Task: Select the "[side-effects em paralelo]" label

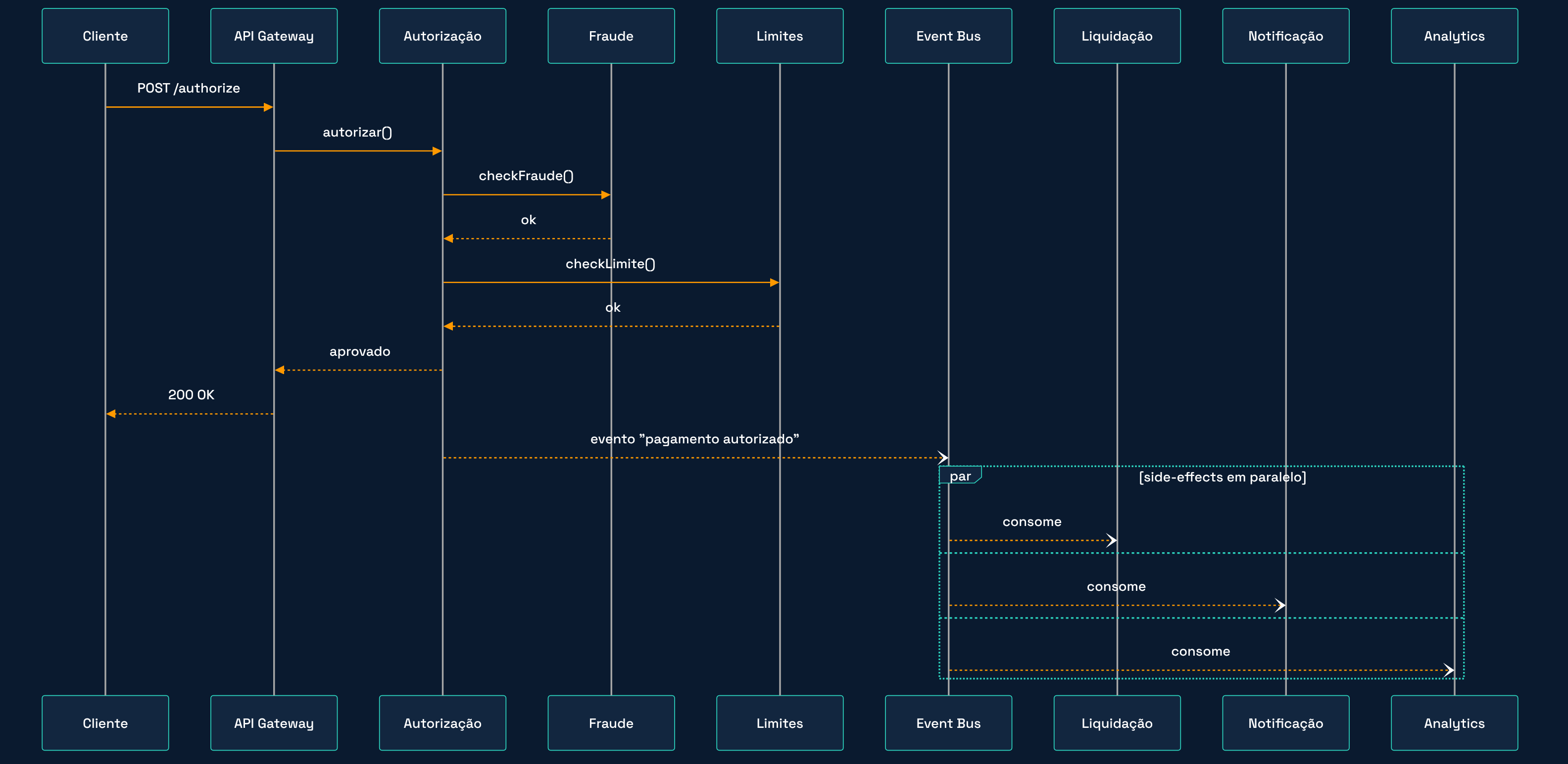Action: coord(1222,477)
